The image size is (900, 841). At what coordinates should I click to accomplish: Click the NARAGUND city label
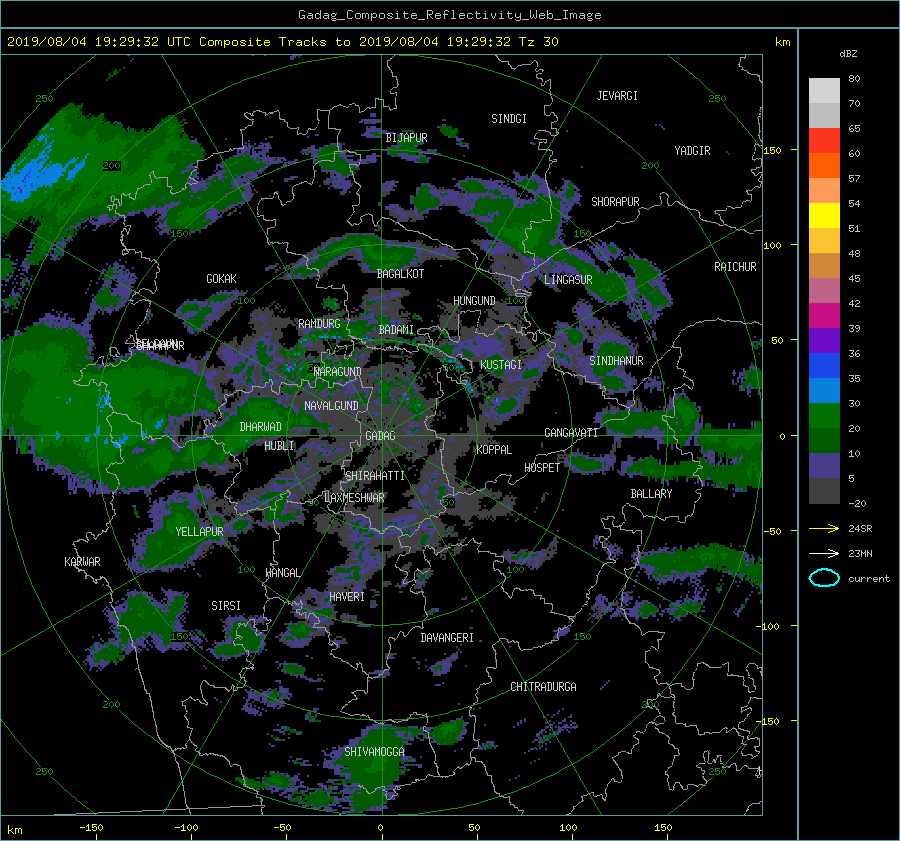338,371
